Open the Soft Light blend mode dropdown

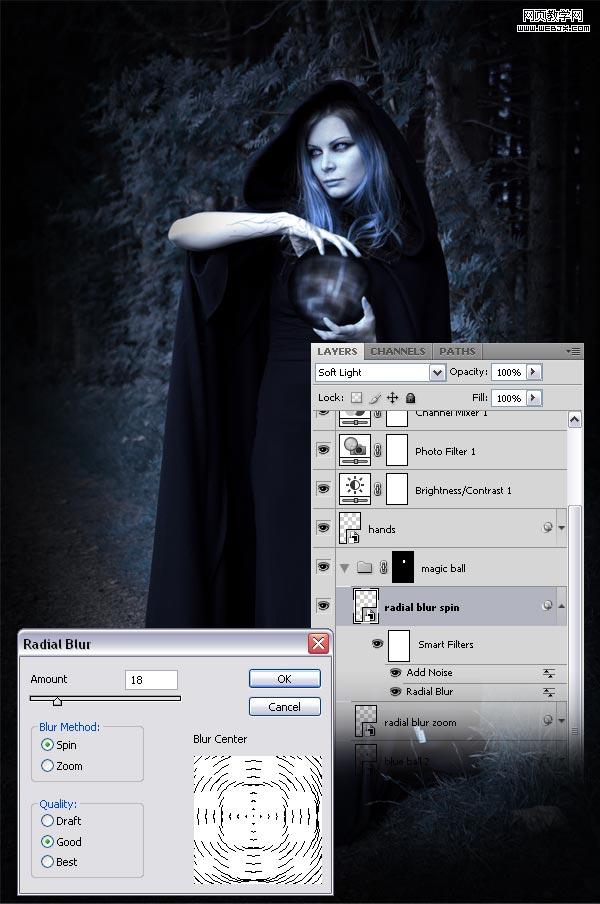tap(437, 372)
